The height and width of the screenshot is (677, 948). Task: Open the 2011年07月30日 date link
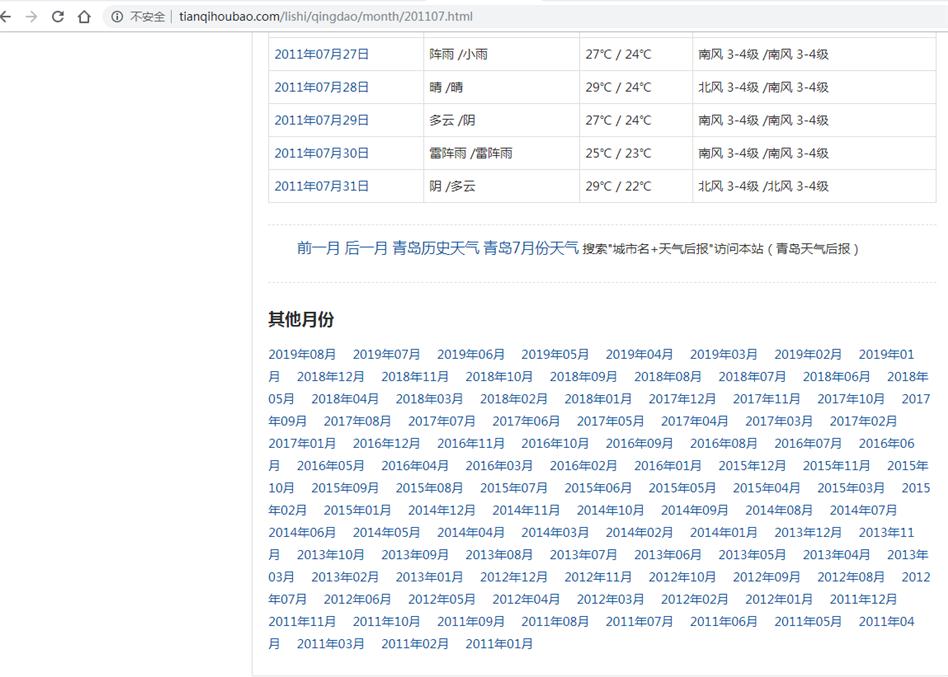tap(322, 153)
